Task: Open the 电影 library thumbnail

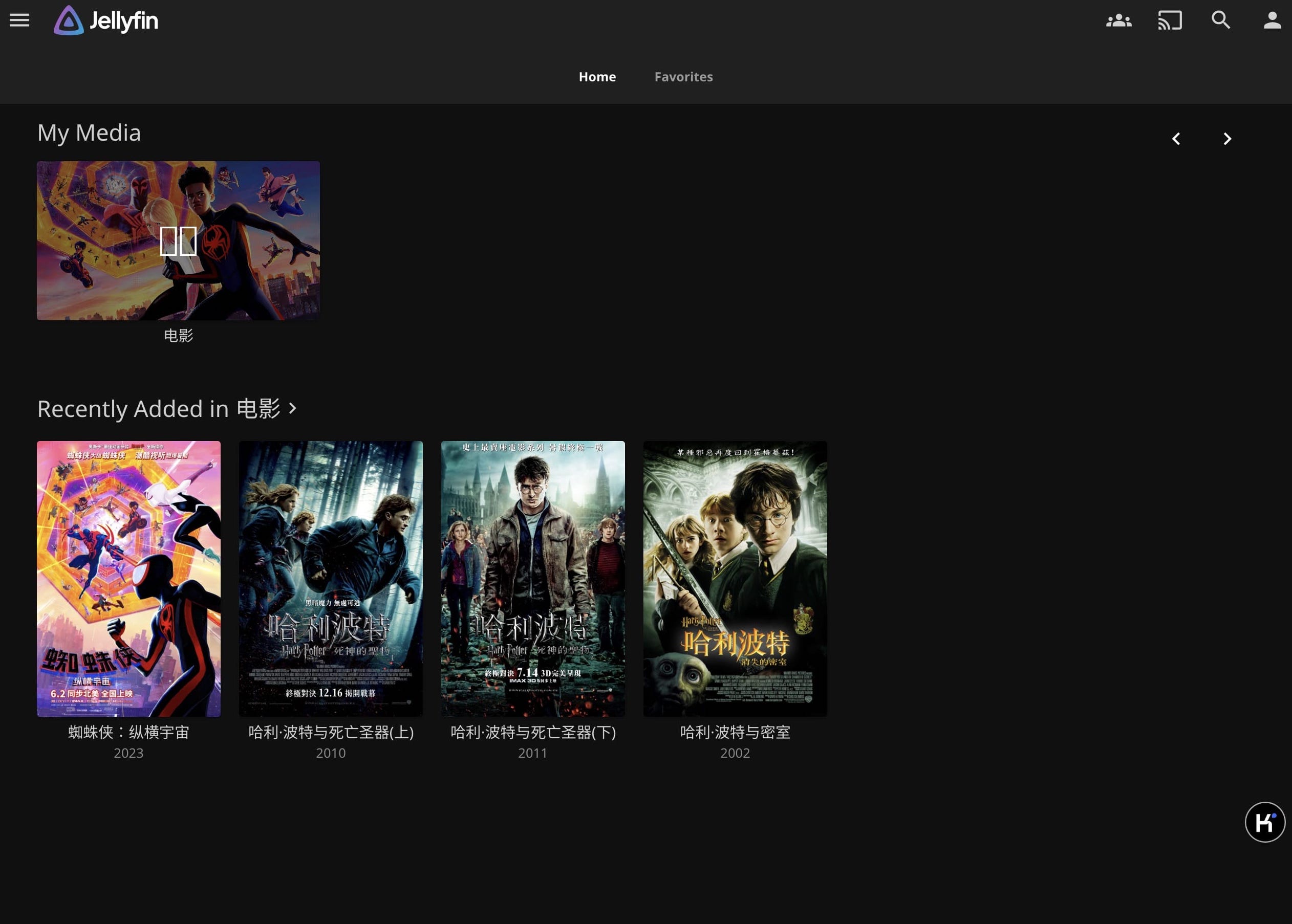Action: pos(178,240)
